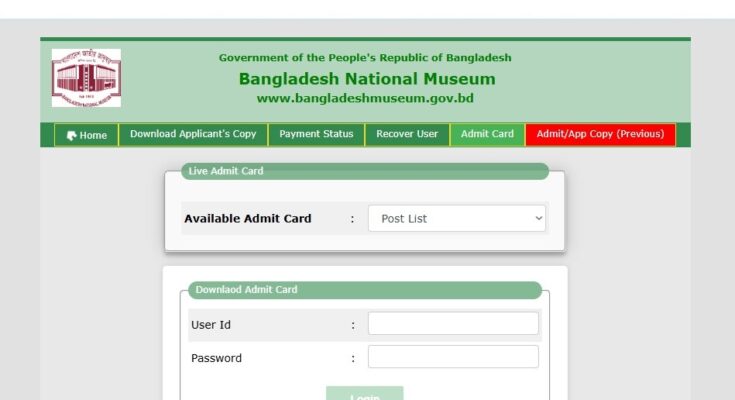Go to the Payment Status tab
The image size is (735, 400).
click(316, 134)
